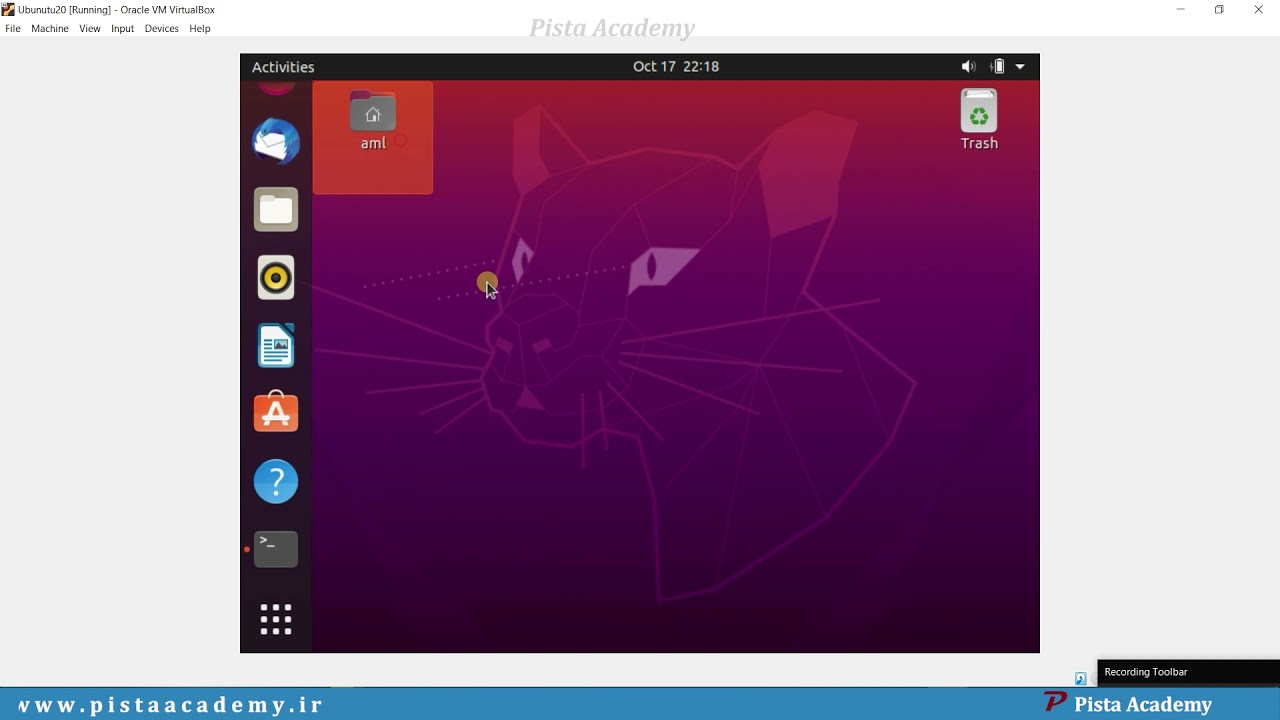The image size is (1280, 720).
Task: Launch Ubuntu Software store icon
Action: [x=276, y=412]
